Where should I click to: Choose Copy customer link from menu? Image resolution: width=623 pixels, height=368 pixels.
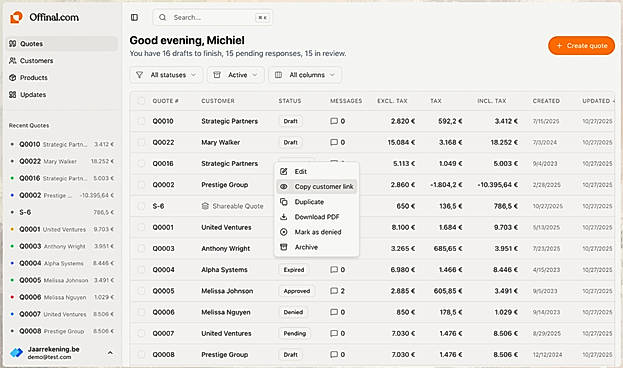pos(317,186)
